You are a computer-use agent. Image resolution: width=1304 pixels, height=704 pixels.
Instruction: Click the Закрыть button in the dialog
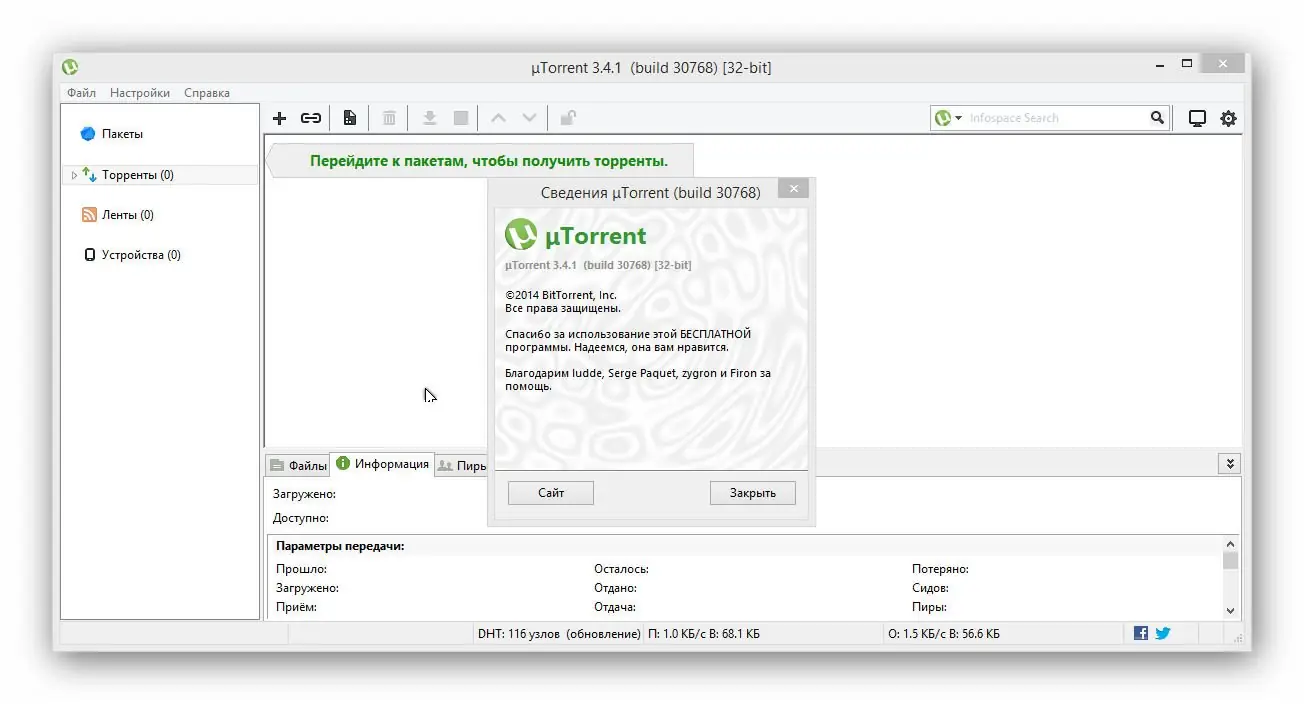[753, 493]
